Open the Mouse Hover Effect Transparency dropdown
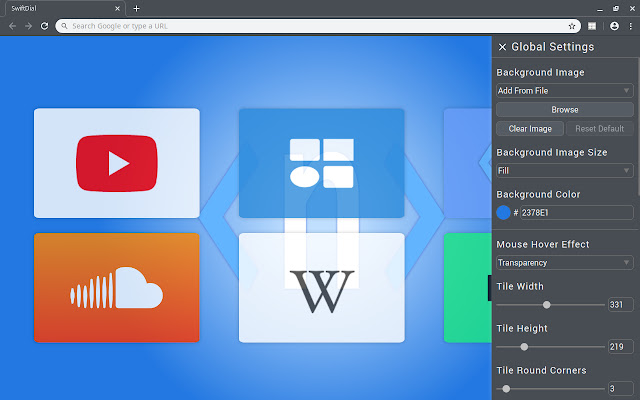 click(x=565, y=262)
